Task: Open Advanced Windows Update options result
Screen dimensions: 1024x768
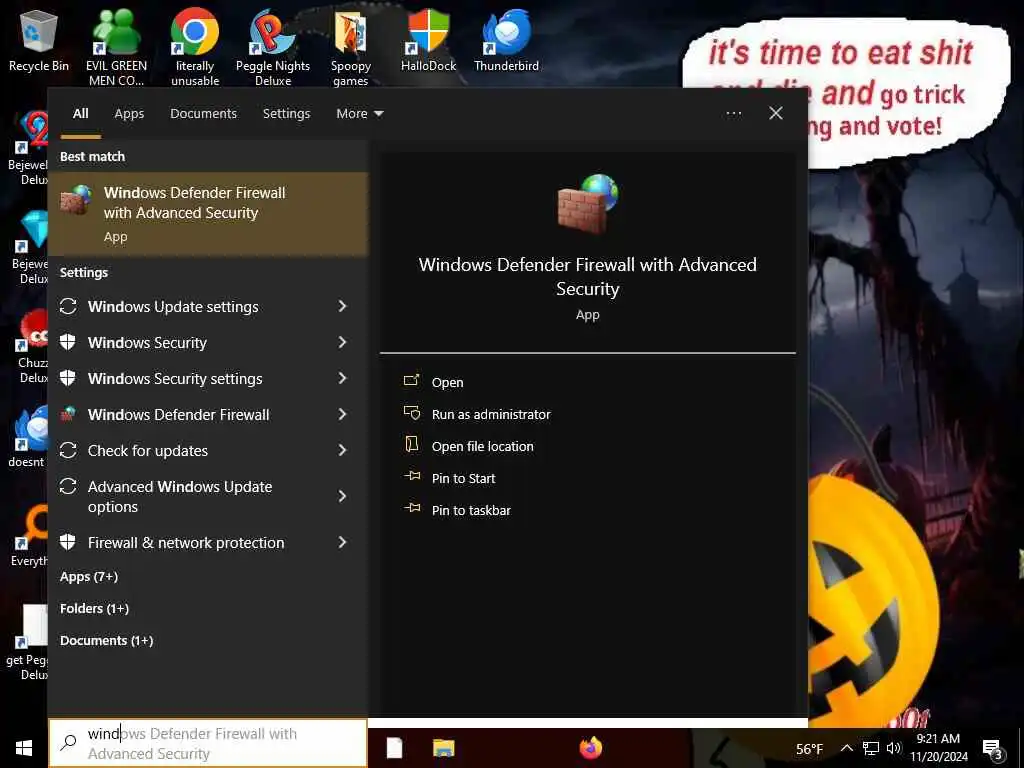Action: coord(180,496)
